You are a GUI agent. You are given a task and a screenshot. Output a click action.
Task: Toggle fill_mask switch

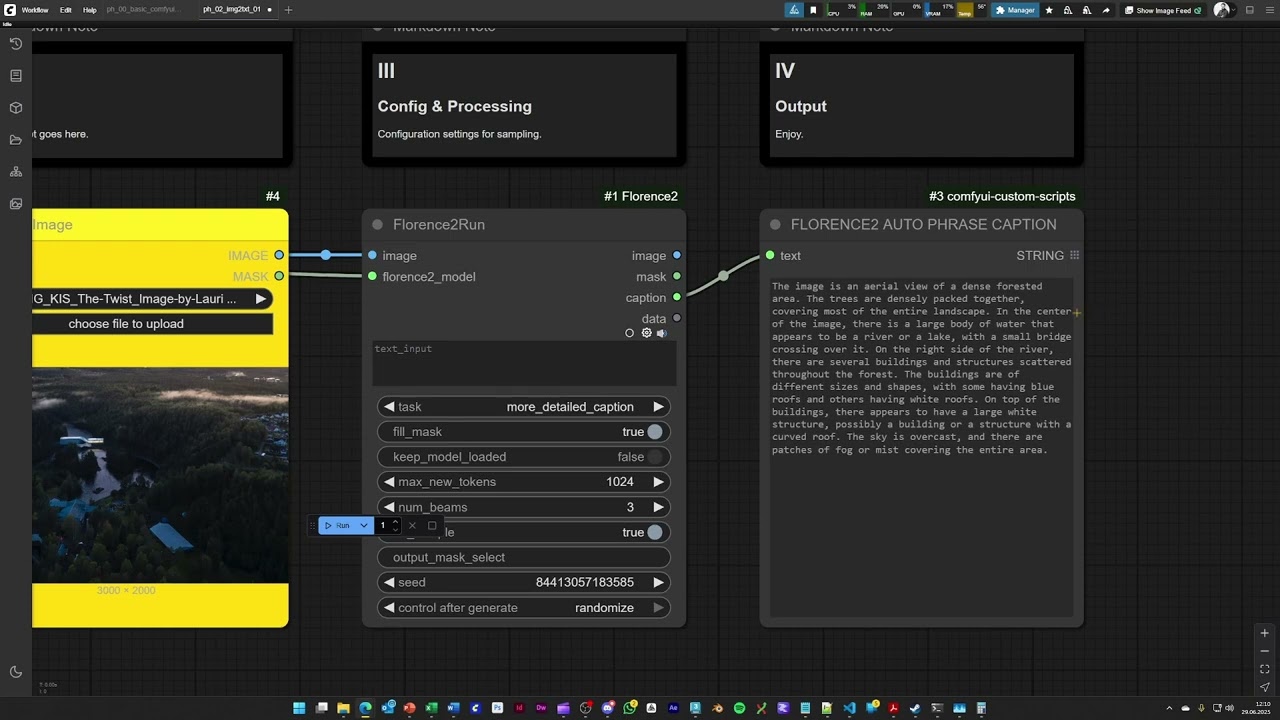(654, 432)
